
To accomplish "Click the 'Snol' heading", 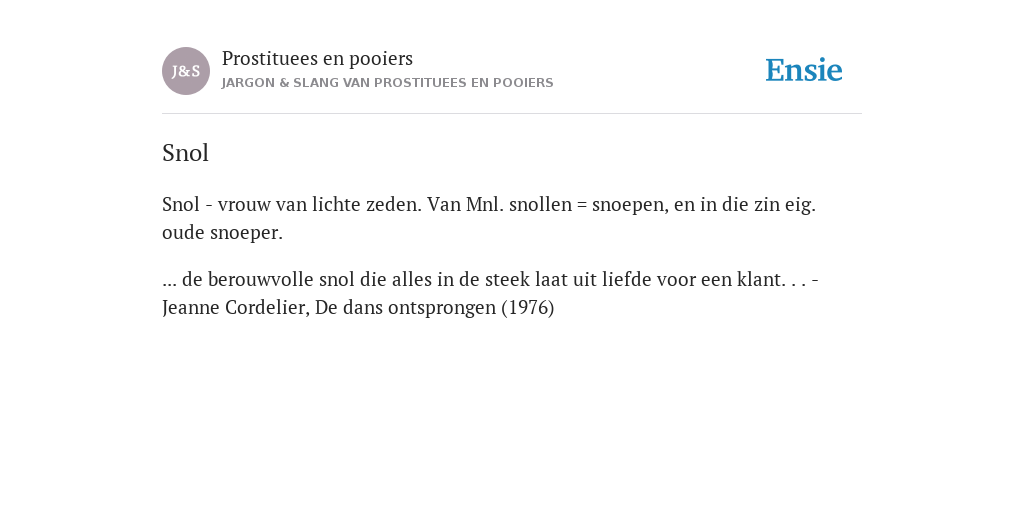I will click(x=185, y=153).
